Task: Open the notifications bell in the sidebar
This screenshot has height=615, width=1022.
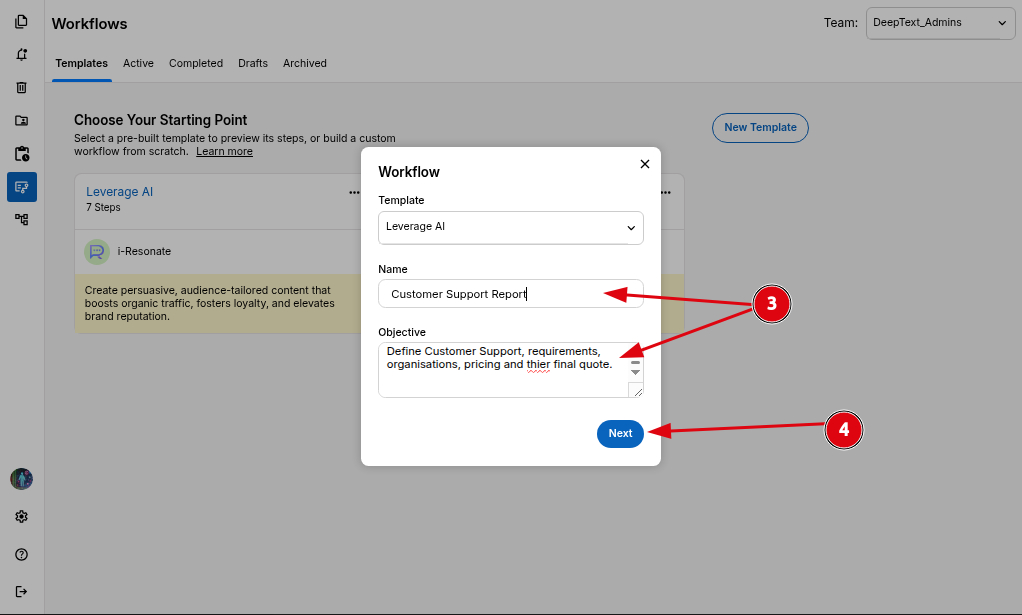Action: coord(22,55)
